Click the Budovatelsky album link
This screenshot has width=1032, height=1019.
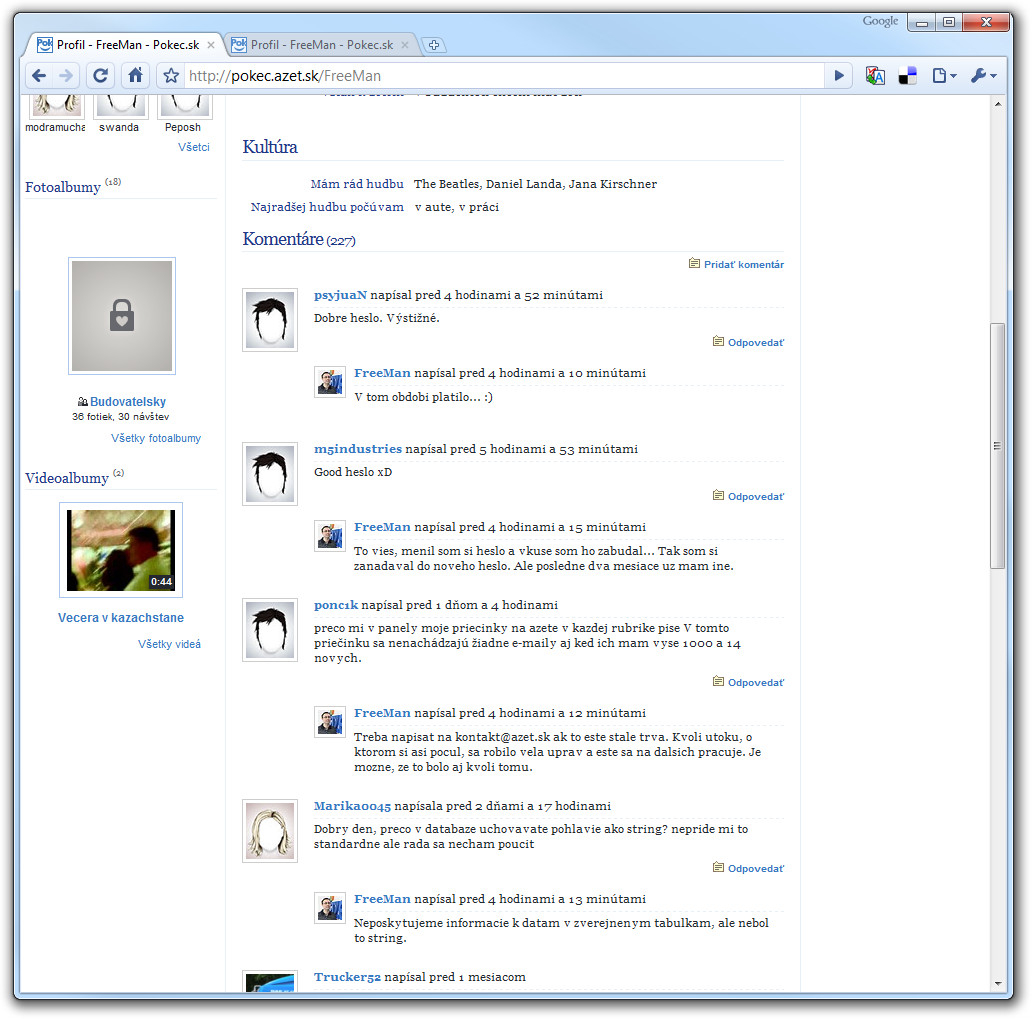coord(128,402)
